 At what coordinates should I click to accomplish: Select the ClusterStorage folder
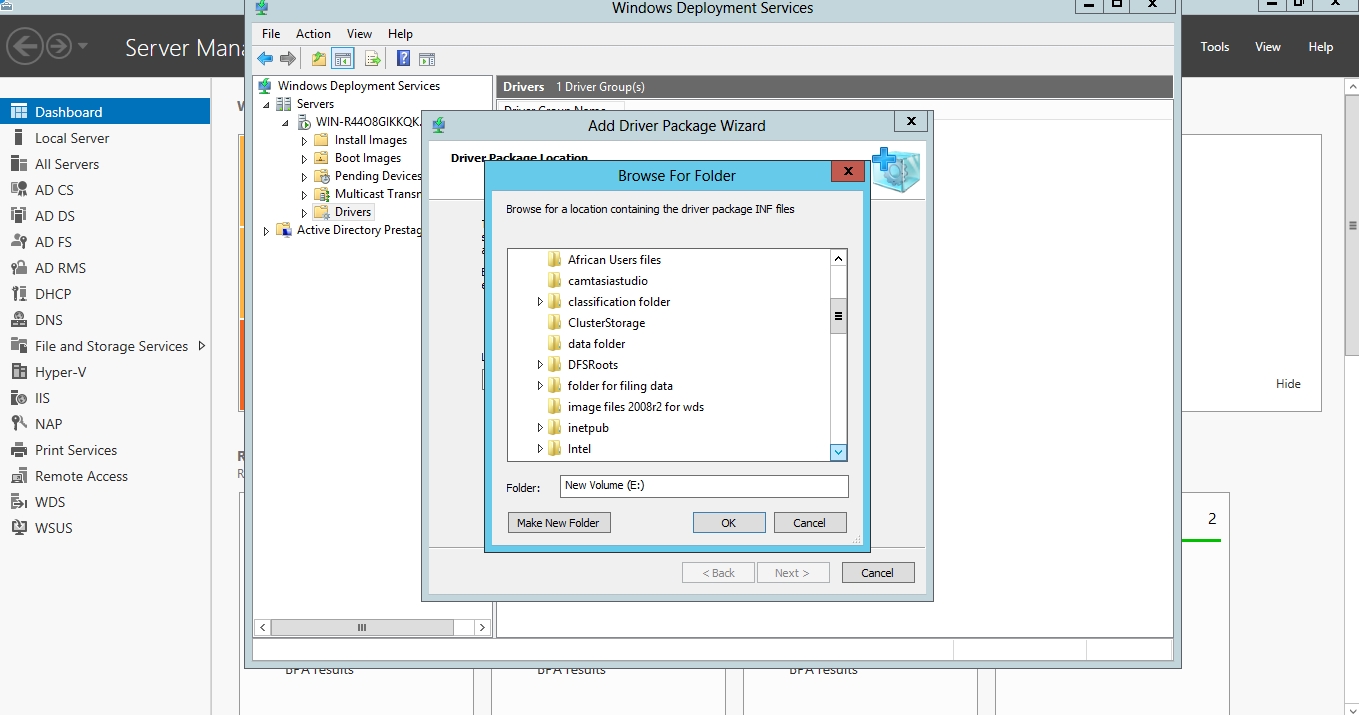click(x=606, y=323)
